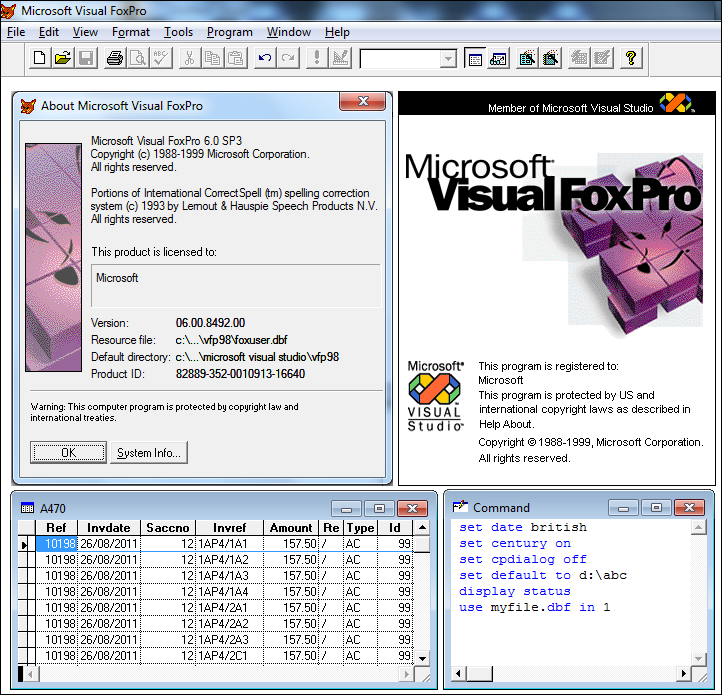Click the AutoForm wizard toolbar icon
The image size is (722, 695).
(579, 58)
